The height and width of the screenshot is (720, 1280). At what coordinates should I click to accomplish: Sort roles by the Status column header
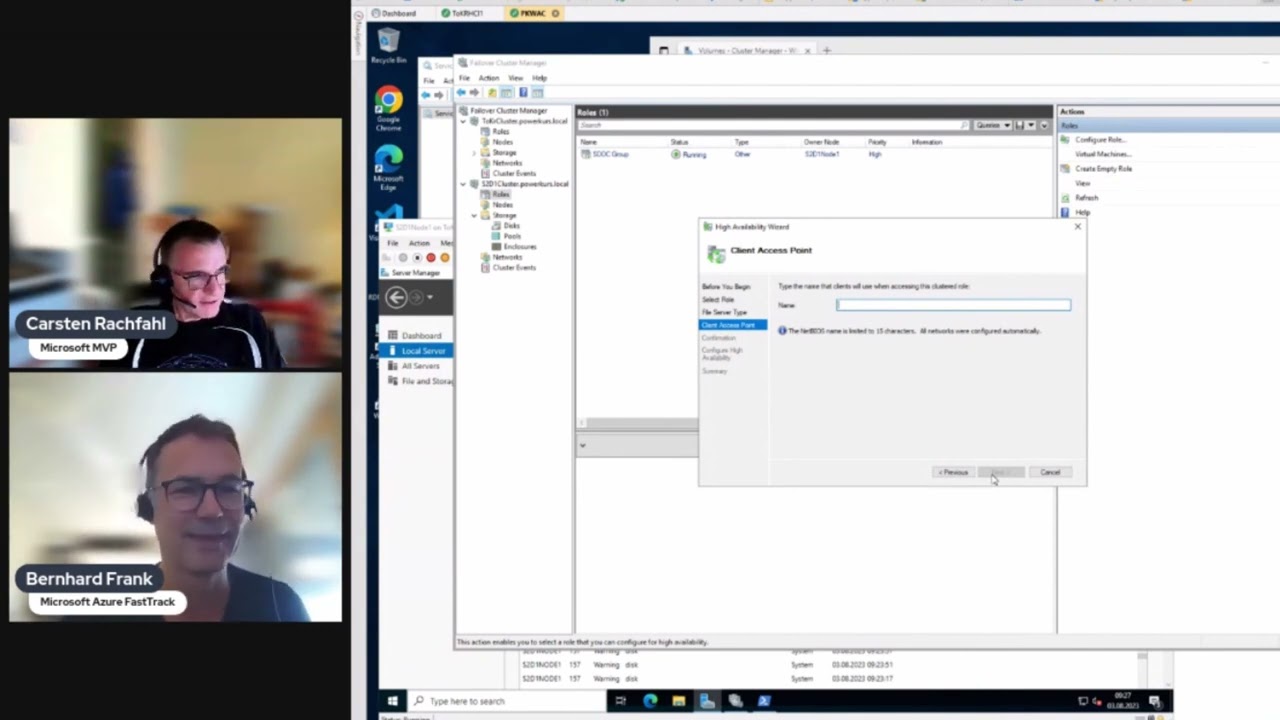(x=679, y=142)
